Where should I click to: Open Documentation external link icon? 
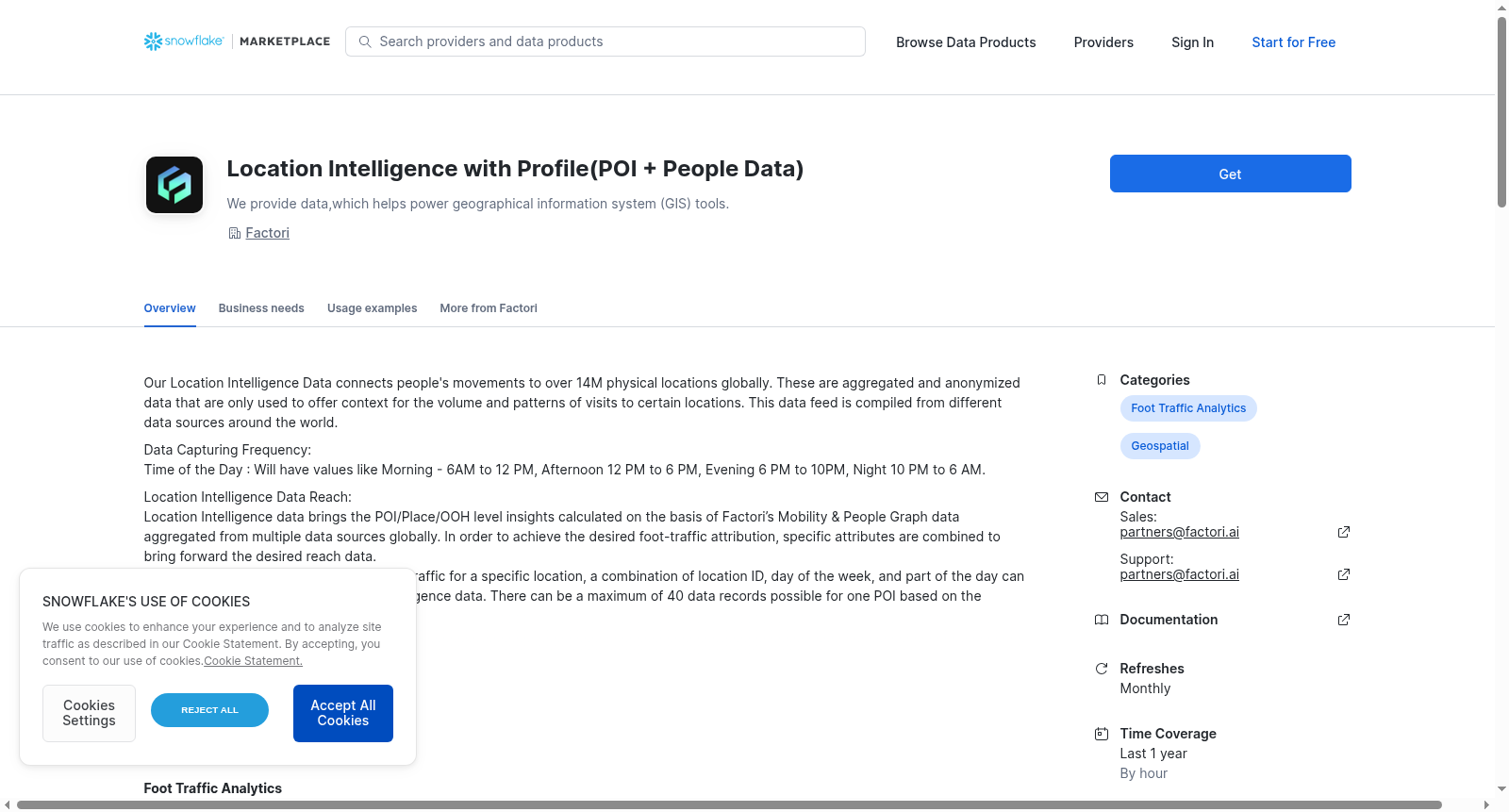[1344, 620]
